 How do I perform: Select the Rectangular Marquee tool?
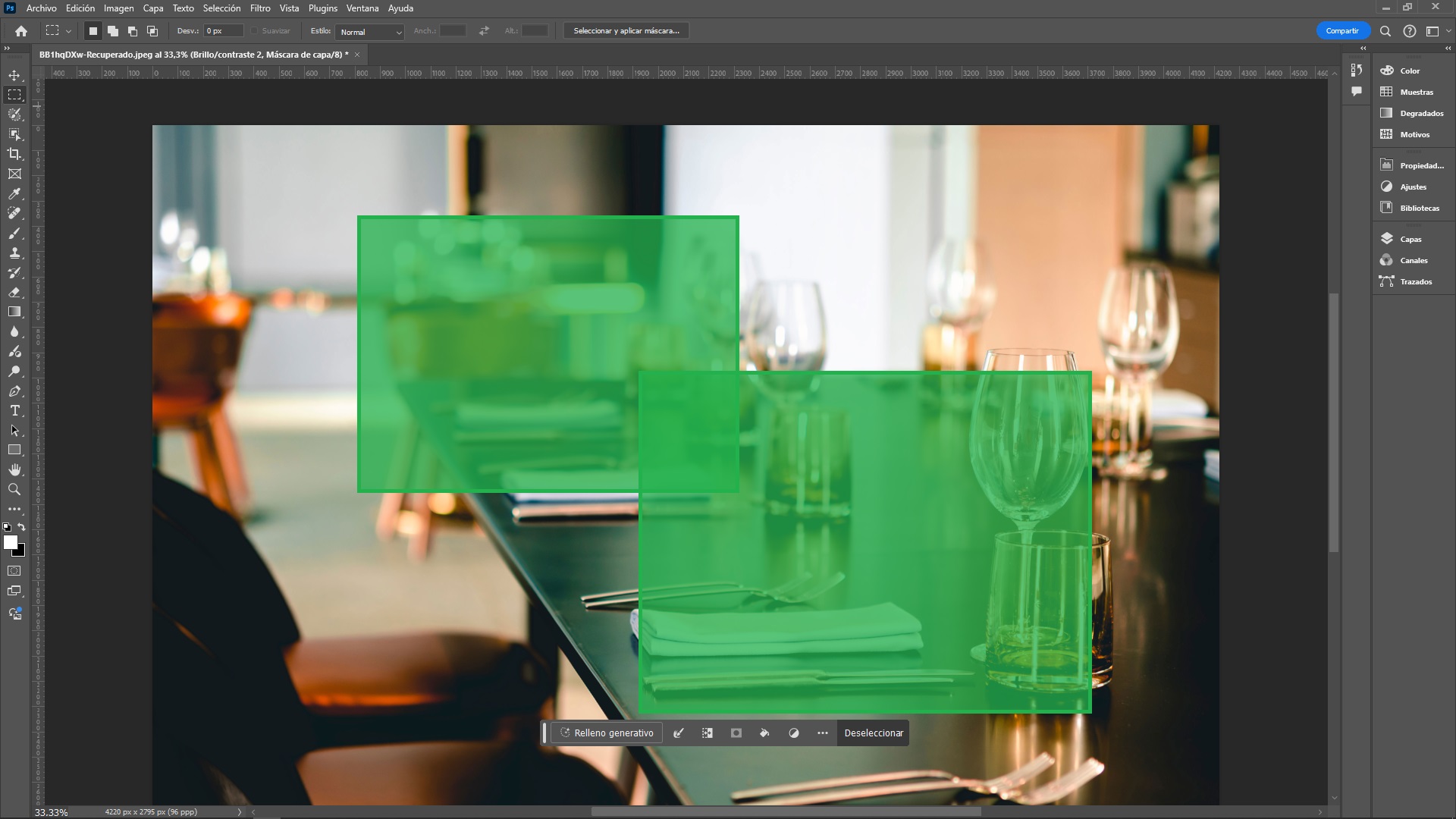click(14, 94)
